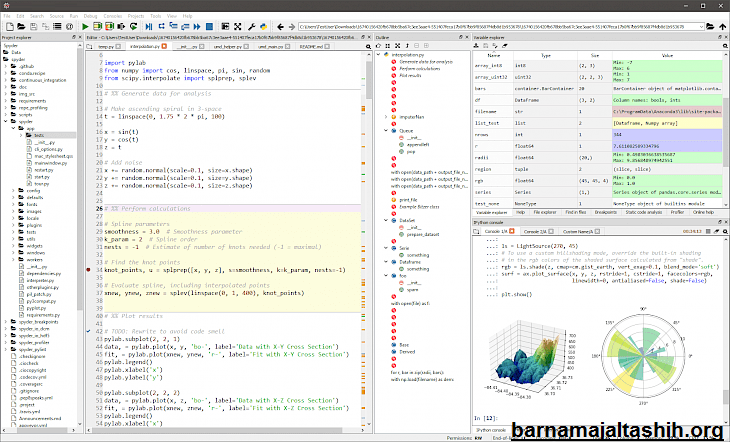Expand imputerNan item in Outline
Screen dimensions: 730x442
386,117
